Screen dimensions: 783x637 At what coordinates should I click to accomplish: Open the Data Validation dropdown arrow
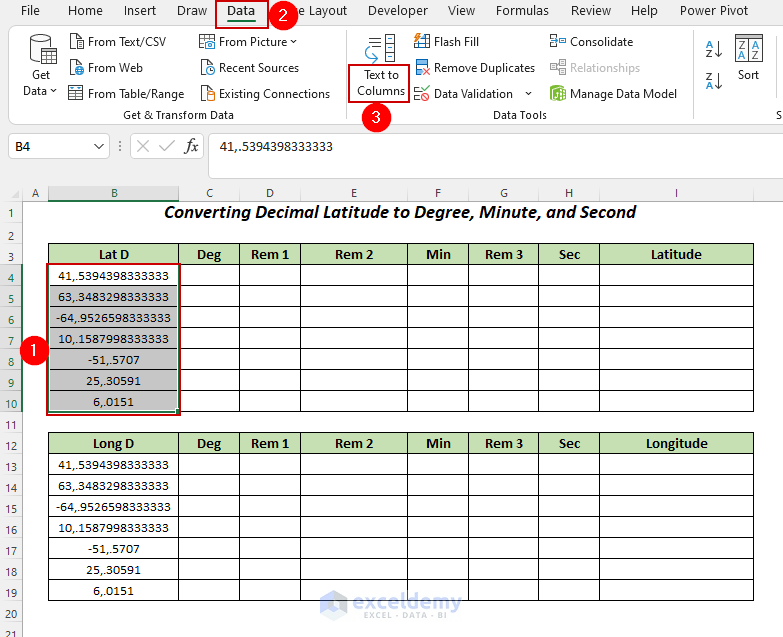tap(528, 94)
